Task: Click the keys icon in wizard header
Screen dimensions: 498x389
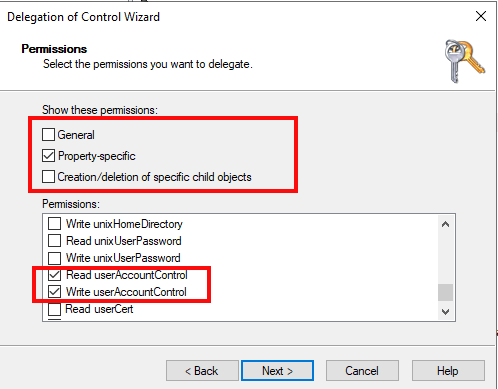Action: coord(464,61)
